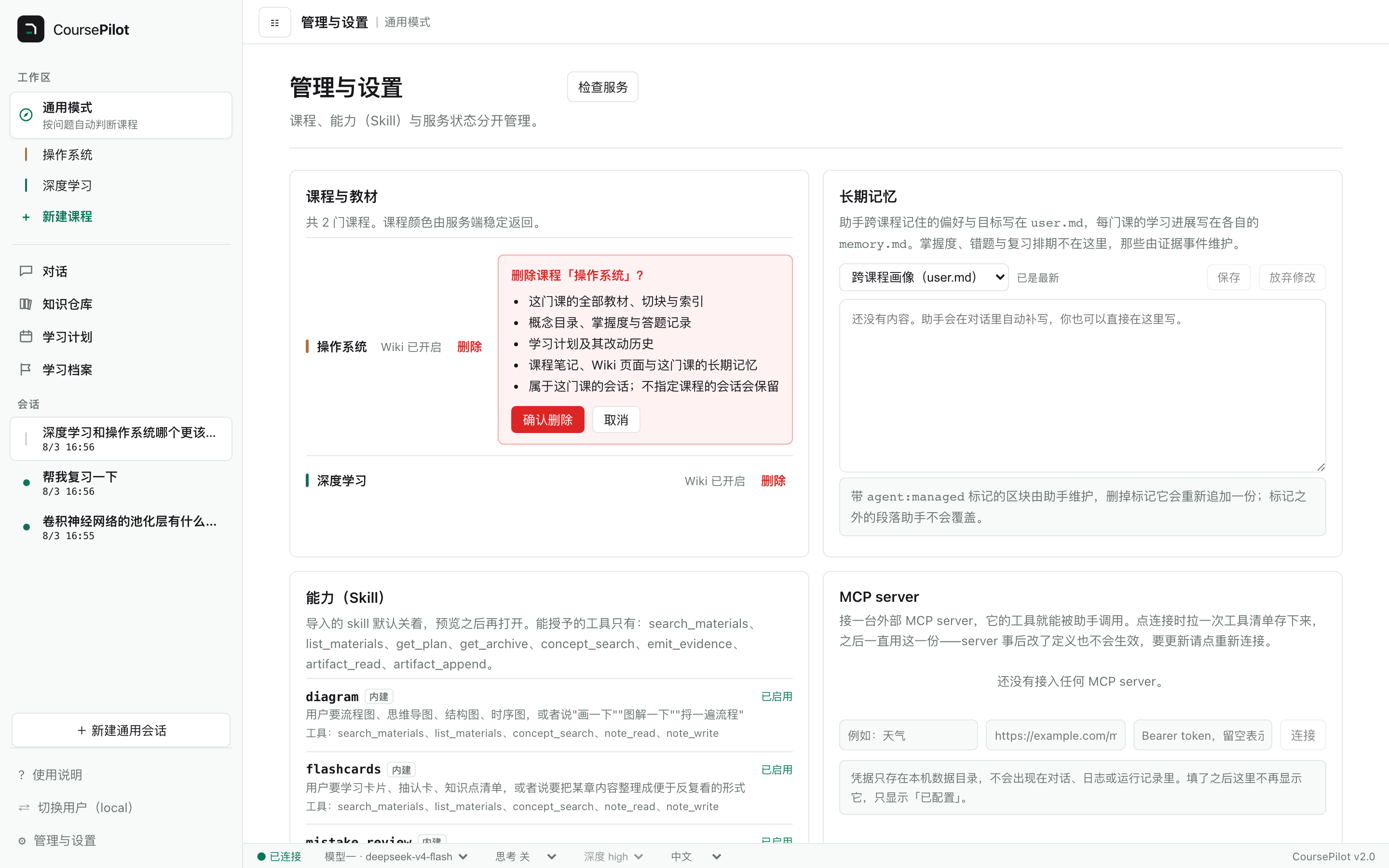This screenshot has width=1389, height=868.
Task: Click 使用说明 in the sidebar footer
Action: point(57,774)
